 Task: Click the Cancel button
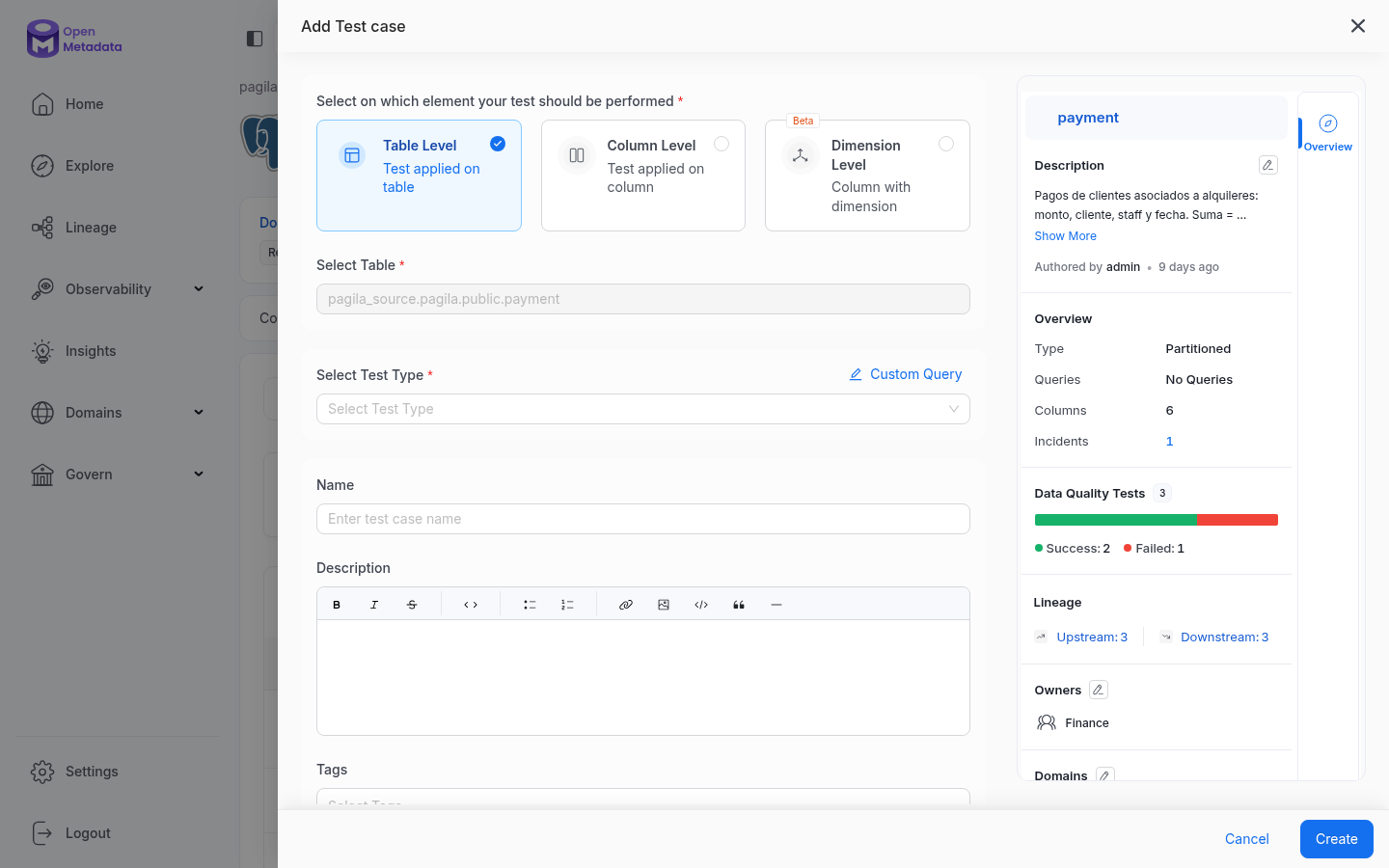[1247, 839]
